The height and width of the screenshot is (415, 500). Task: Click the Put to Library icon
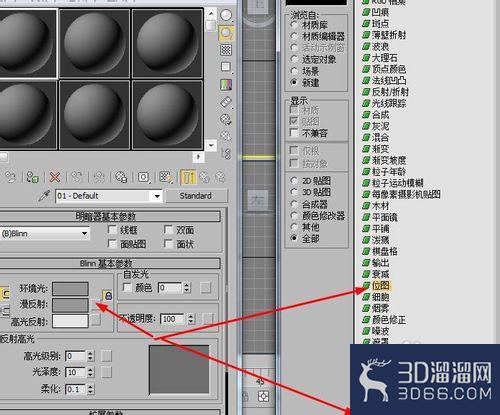click(121, 177)
